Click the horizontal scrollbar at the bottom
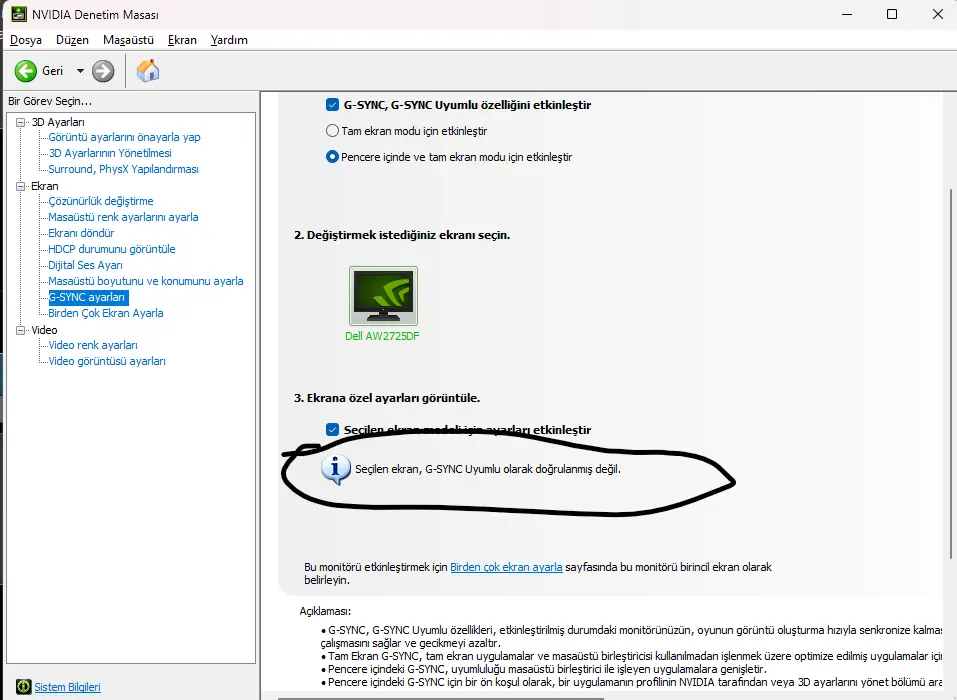Screen dimensions: 957x700 (x=441, y=698)
